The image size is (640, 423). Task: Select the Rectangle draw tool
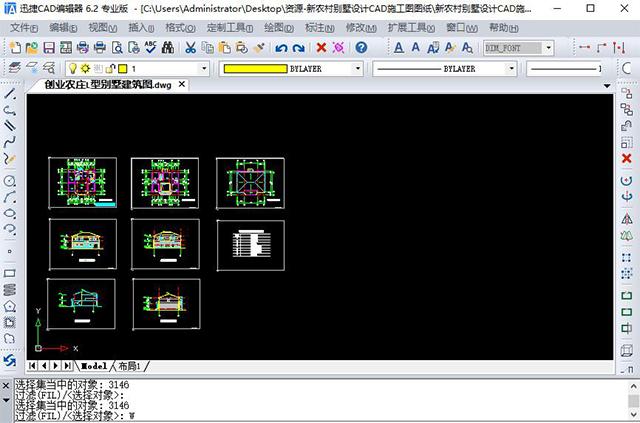point(10,273)
